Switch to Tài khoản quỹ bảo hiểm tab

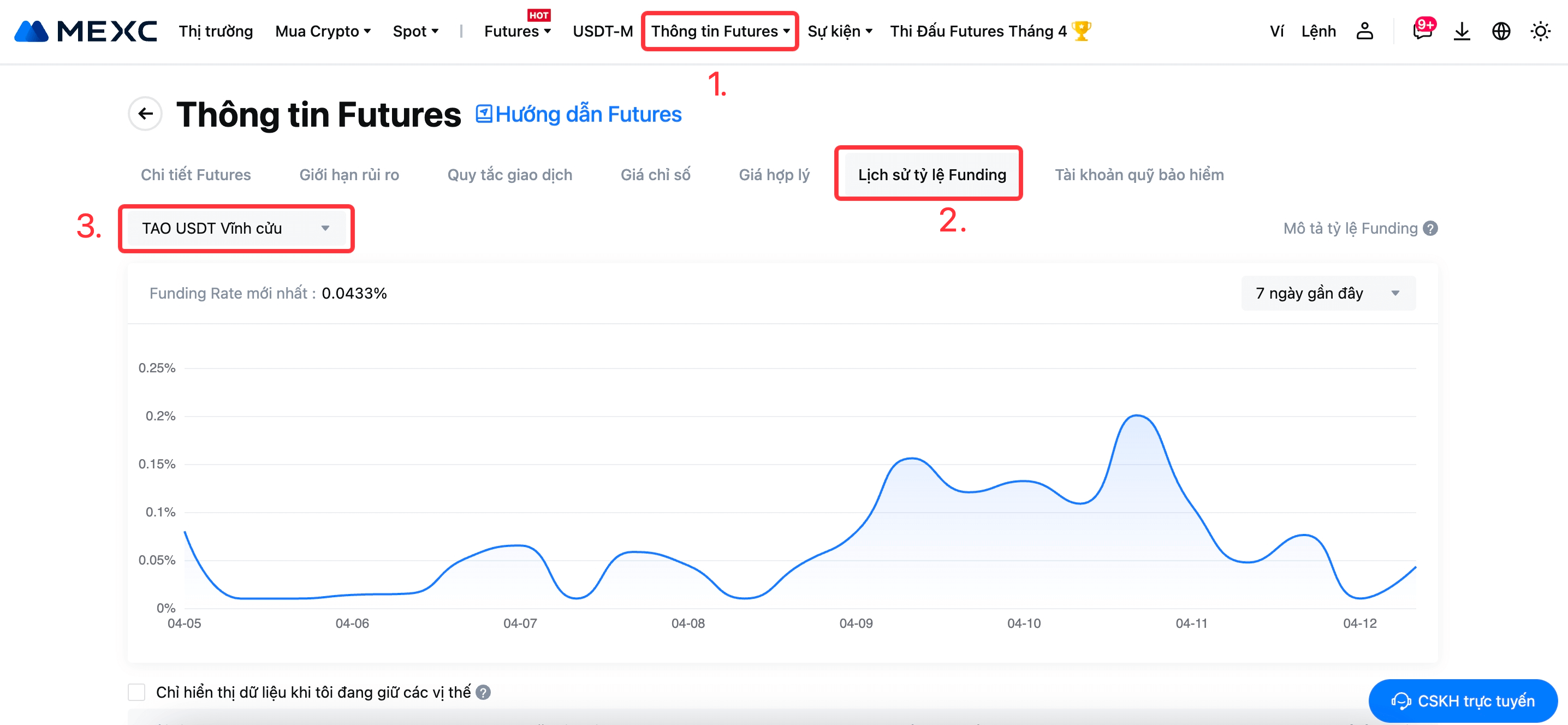point(1139,175)
